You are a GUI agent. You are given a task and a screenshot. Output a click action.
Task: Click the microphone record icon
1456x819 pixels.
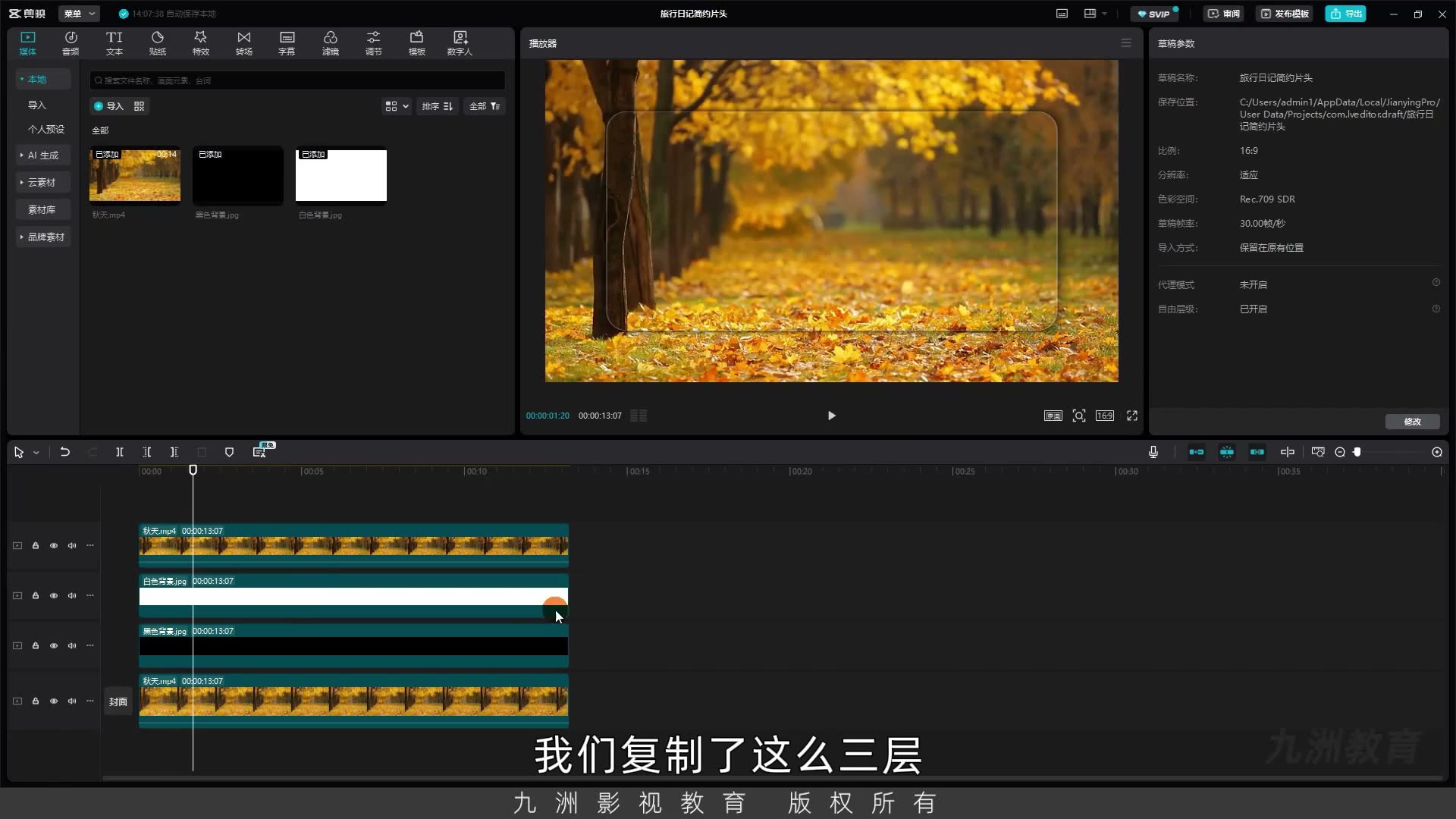coord(1153,452)
